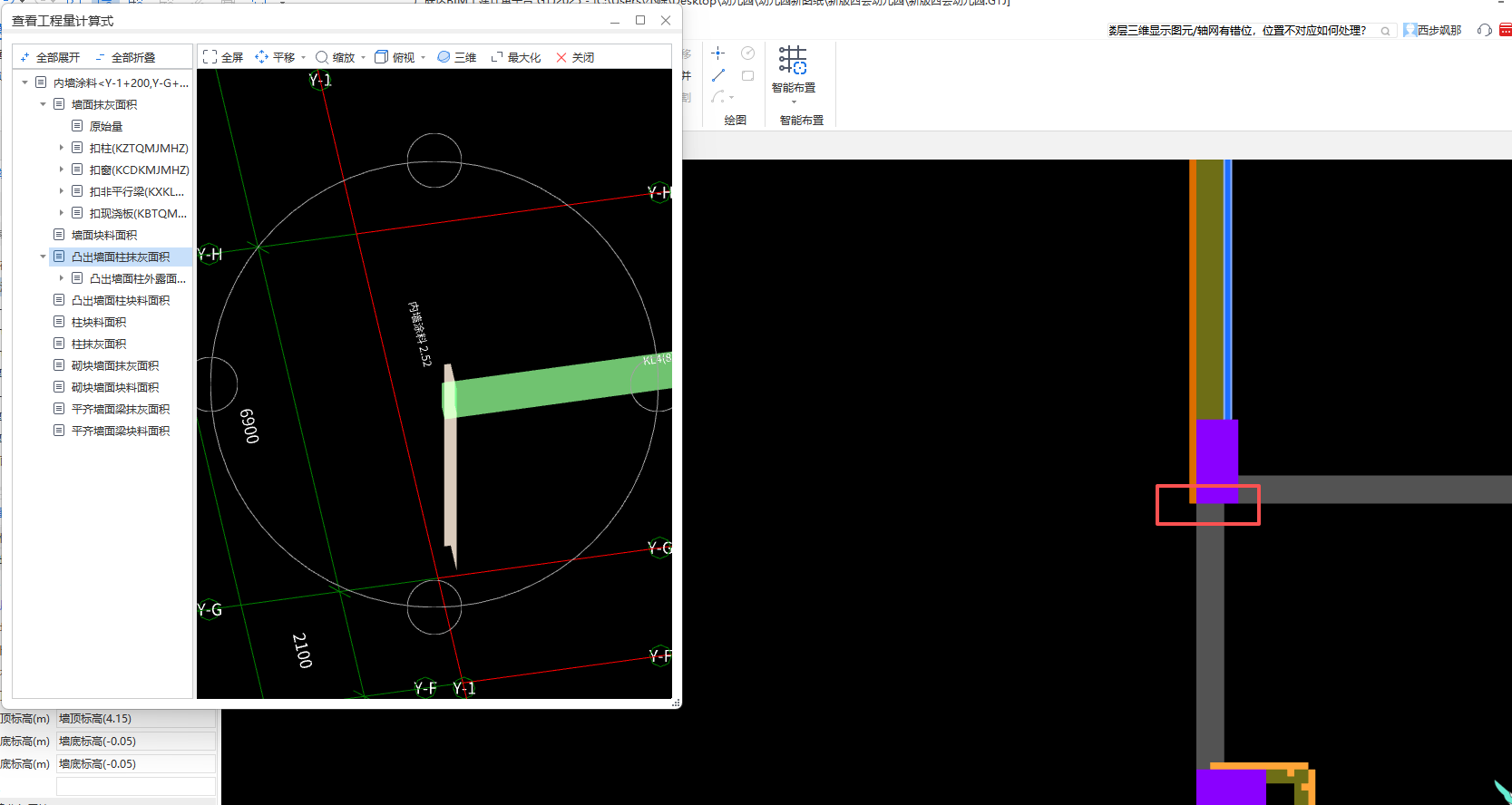Click the 全部展开 button
1512x805 pixels.
(51, 57)
